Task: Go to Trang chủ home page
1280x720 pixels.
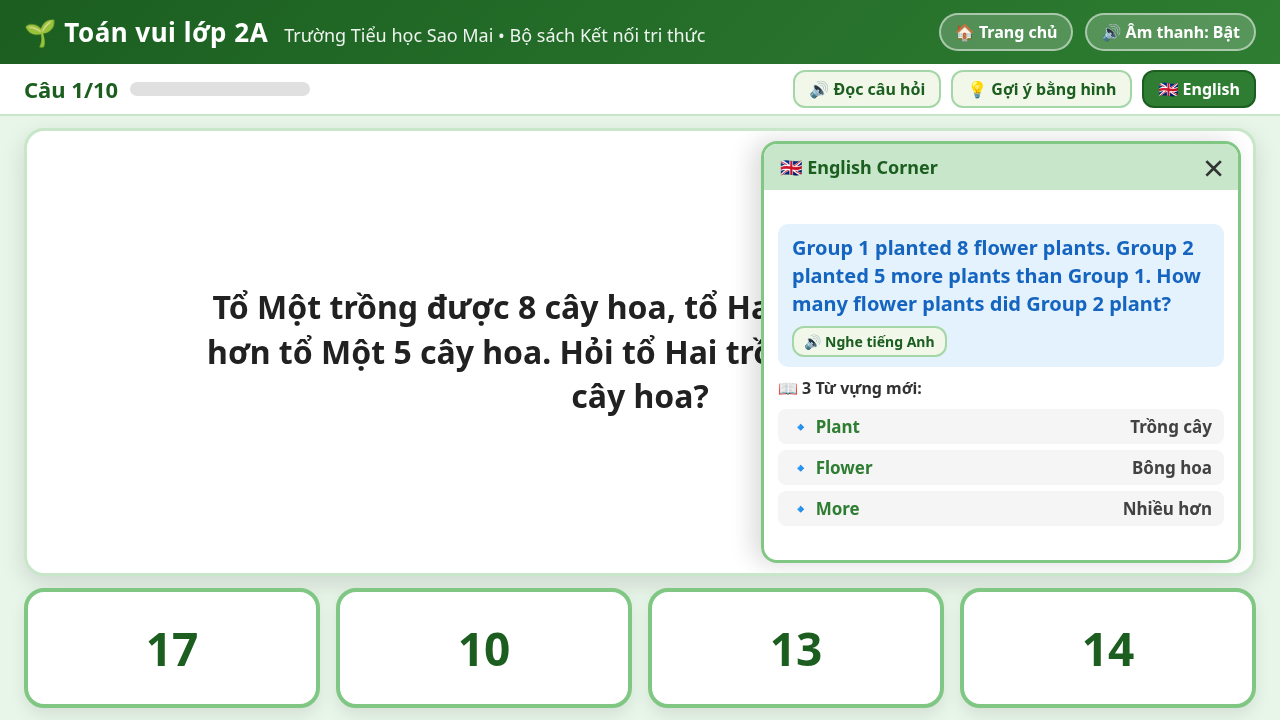Action: [x=1006, y=32]
